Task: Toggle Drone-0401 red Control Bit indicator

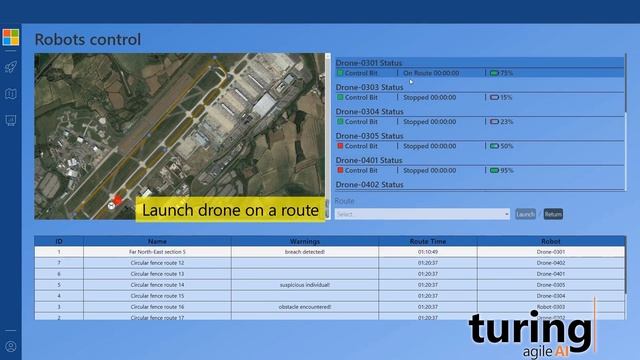Action: (340, 171)
